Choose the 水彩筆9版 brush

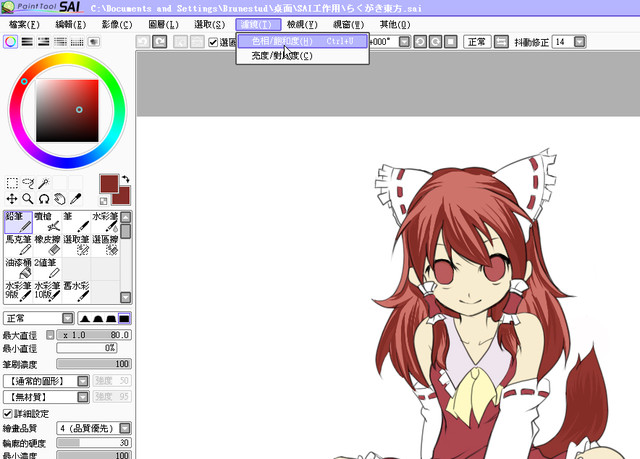tap(18, 291)
